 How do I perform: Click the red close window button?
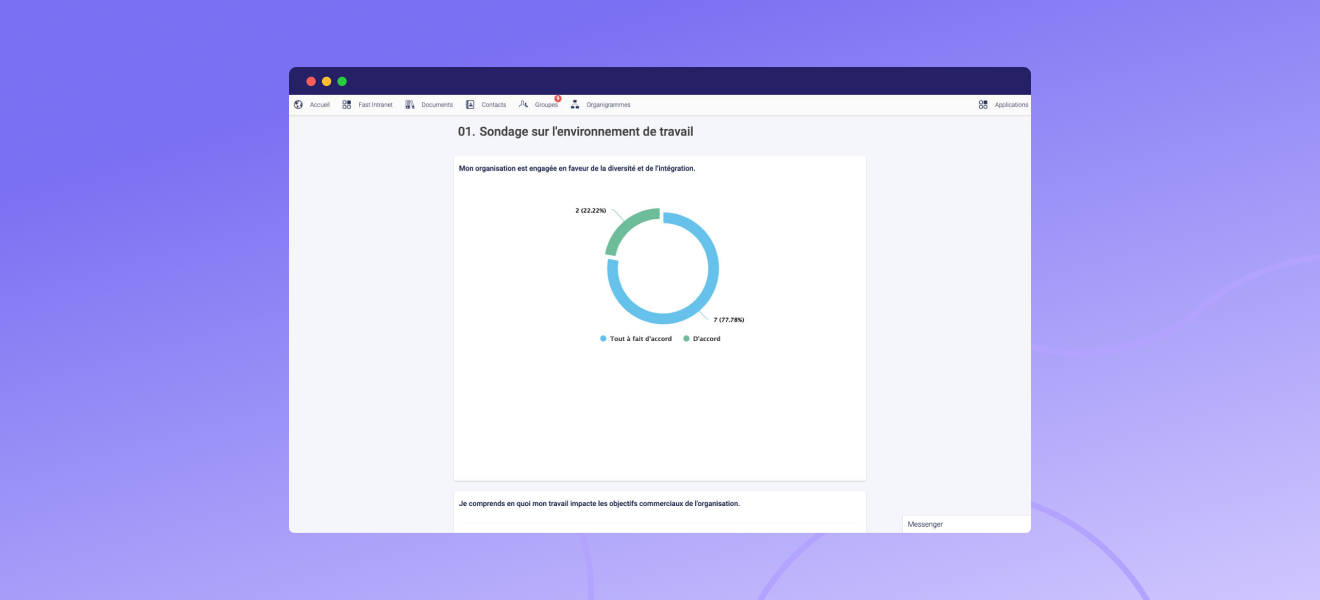311,81
